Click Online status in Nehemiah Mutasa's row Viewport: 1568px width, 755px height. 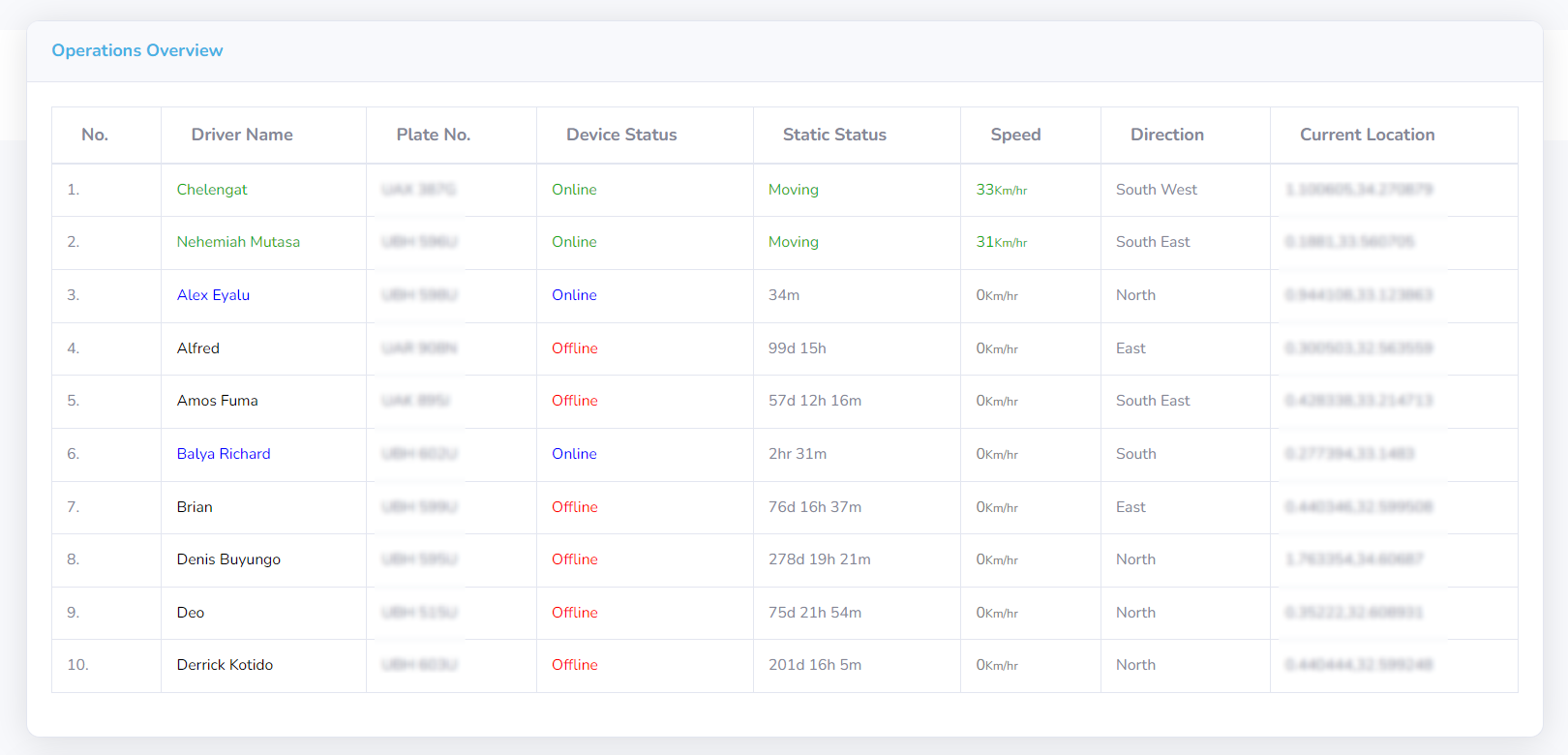point(574,242)
